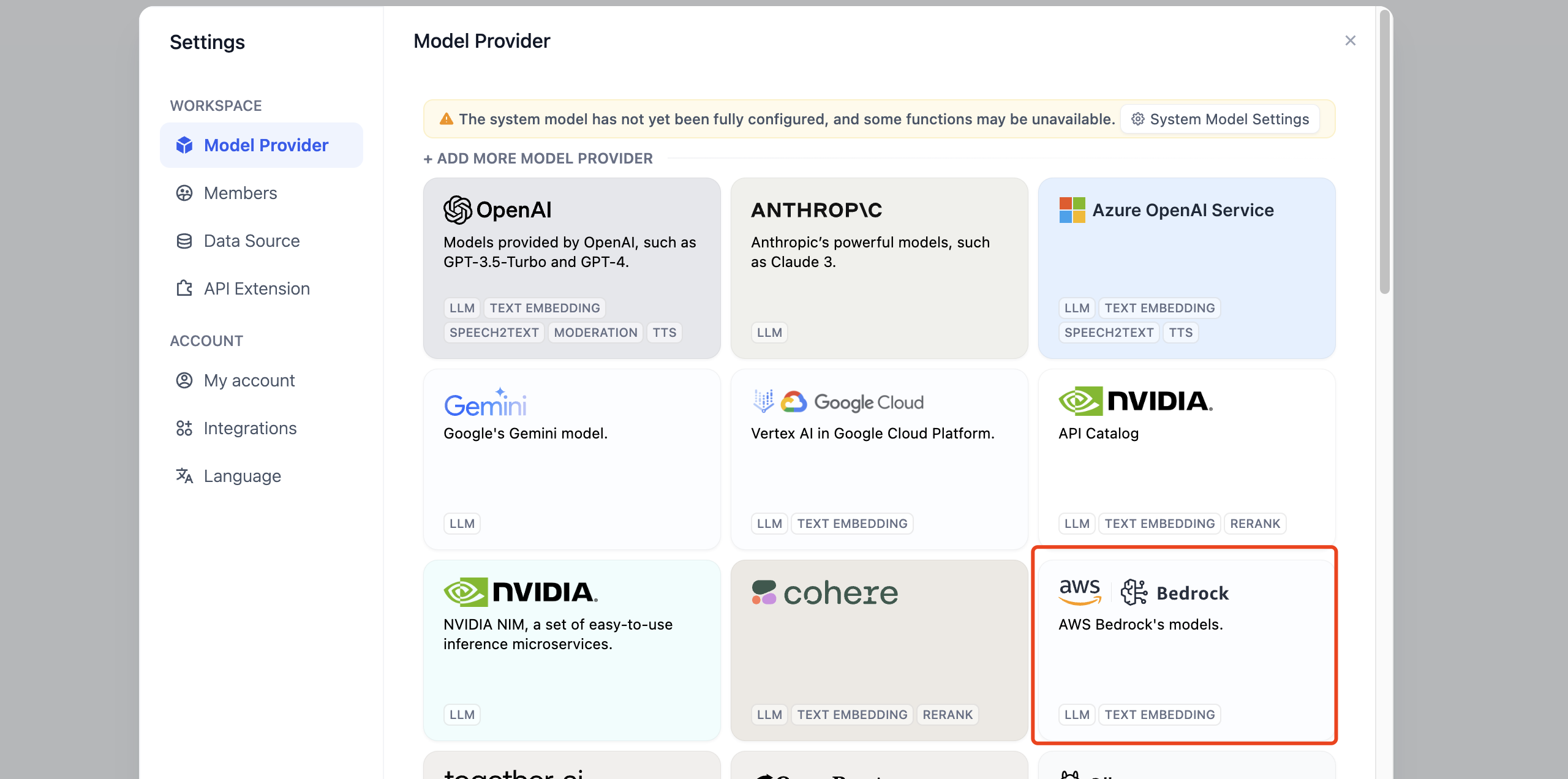Screen dimensions: 1568x779
Task: Click the Integrations grid icon
Action: 184,428
